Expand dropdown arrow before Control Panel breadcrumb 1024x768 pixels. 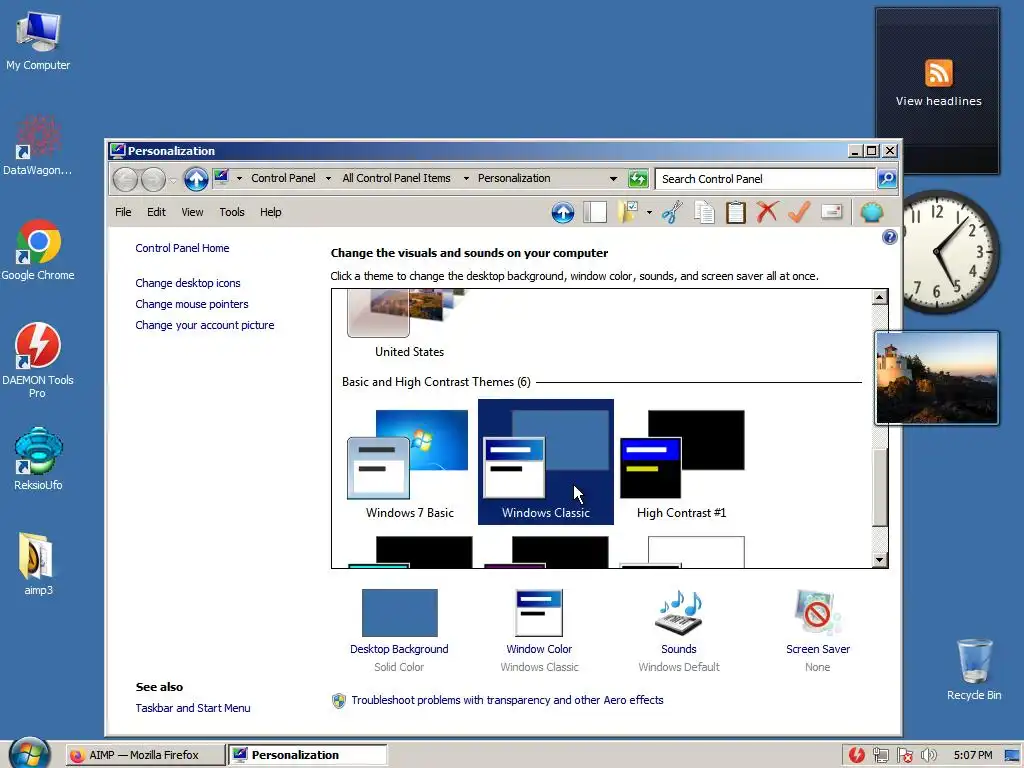[x=239, y=178]
